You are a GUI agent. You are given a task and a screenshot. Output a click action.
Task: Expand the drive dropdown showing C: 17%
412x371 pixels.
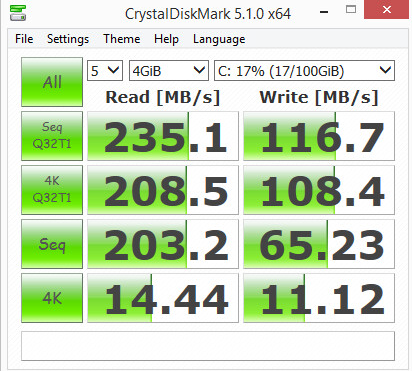pyautogui.click(x=304, y=71)
